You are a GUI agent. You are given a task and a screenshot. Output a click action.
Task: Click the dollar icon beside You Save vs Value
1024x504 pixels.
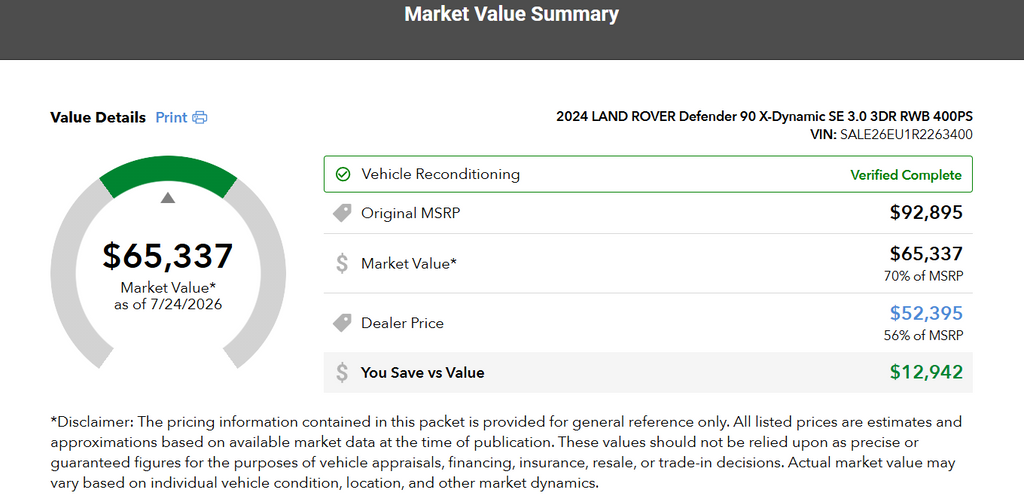click(x=342, y=373)
